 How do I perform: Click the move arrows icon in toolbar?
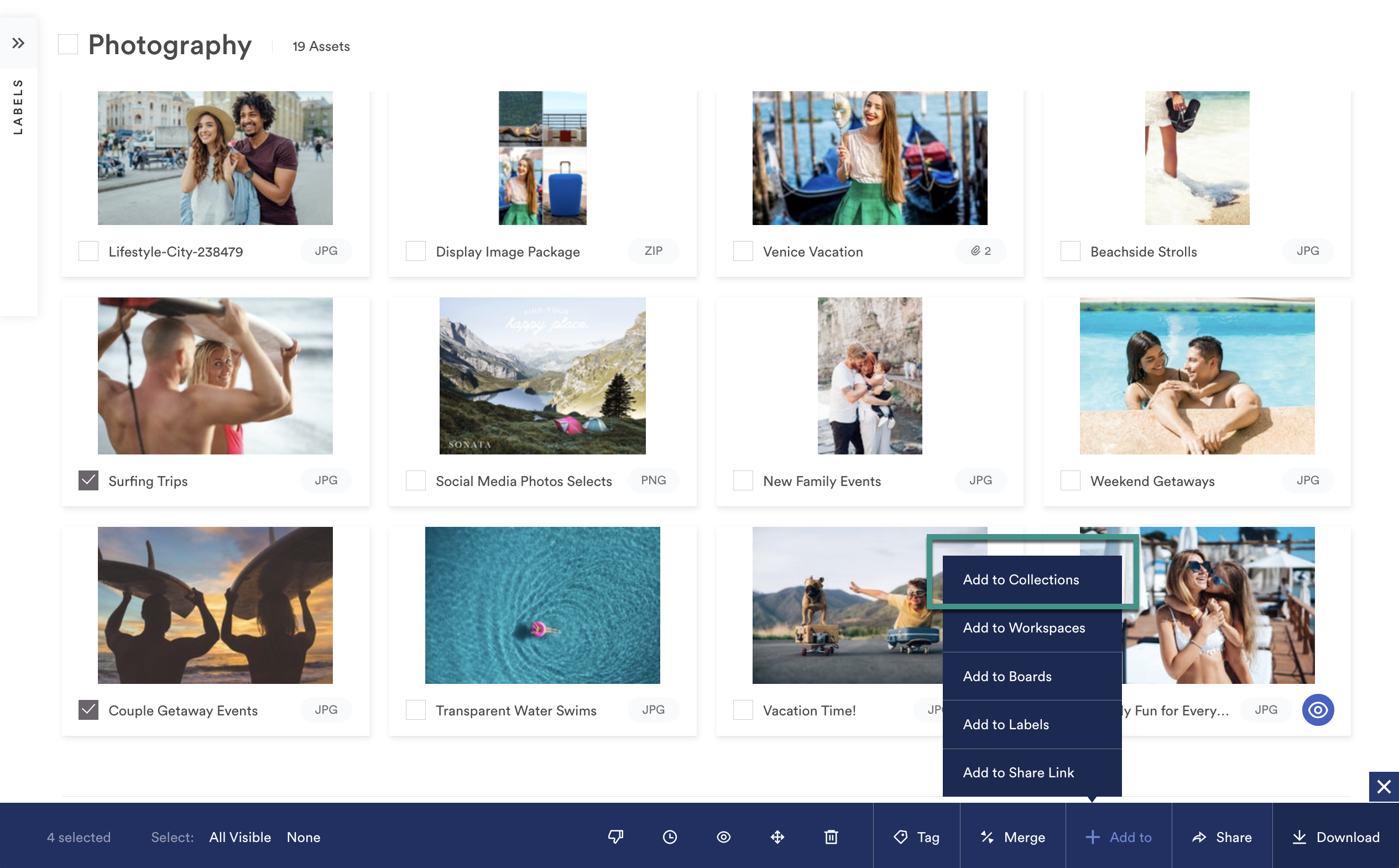click(777, 837)
